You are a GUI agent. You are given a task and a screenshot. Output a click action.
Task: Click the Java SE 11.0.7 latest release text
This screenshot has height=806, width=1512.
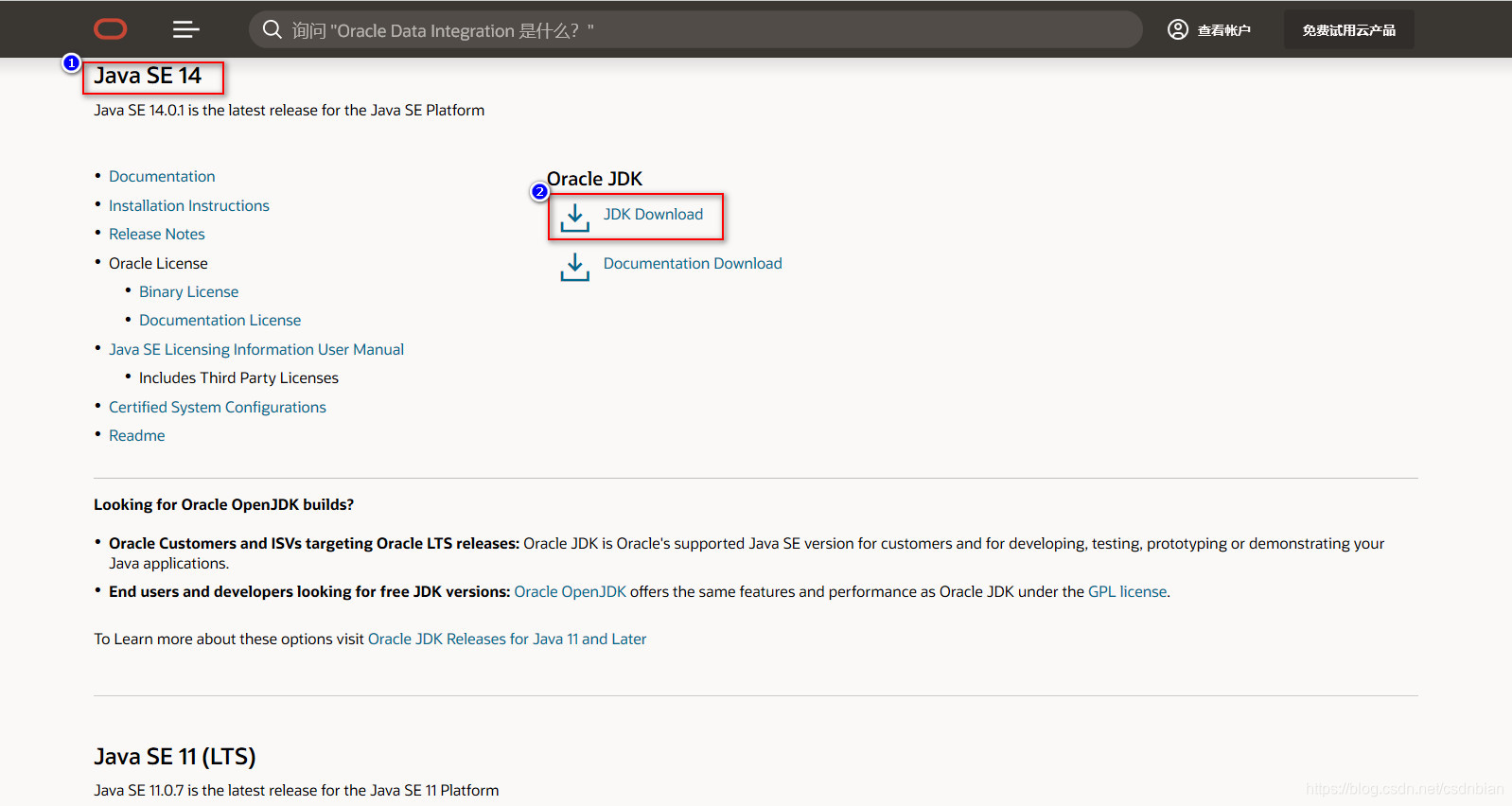coord(296,790)
